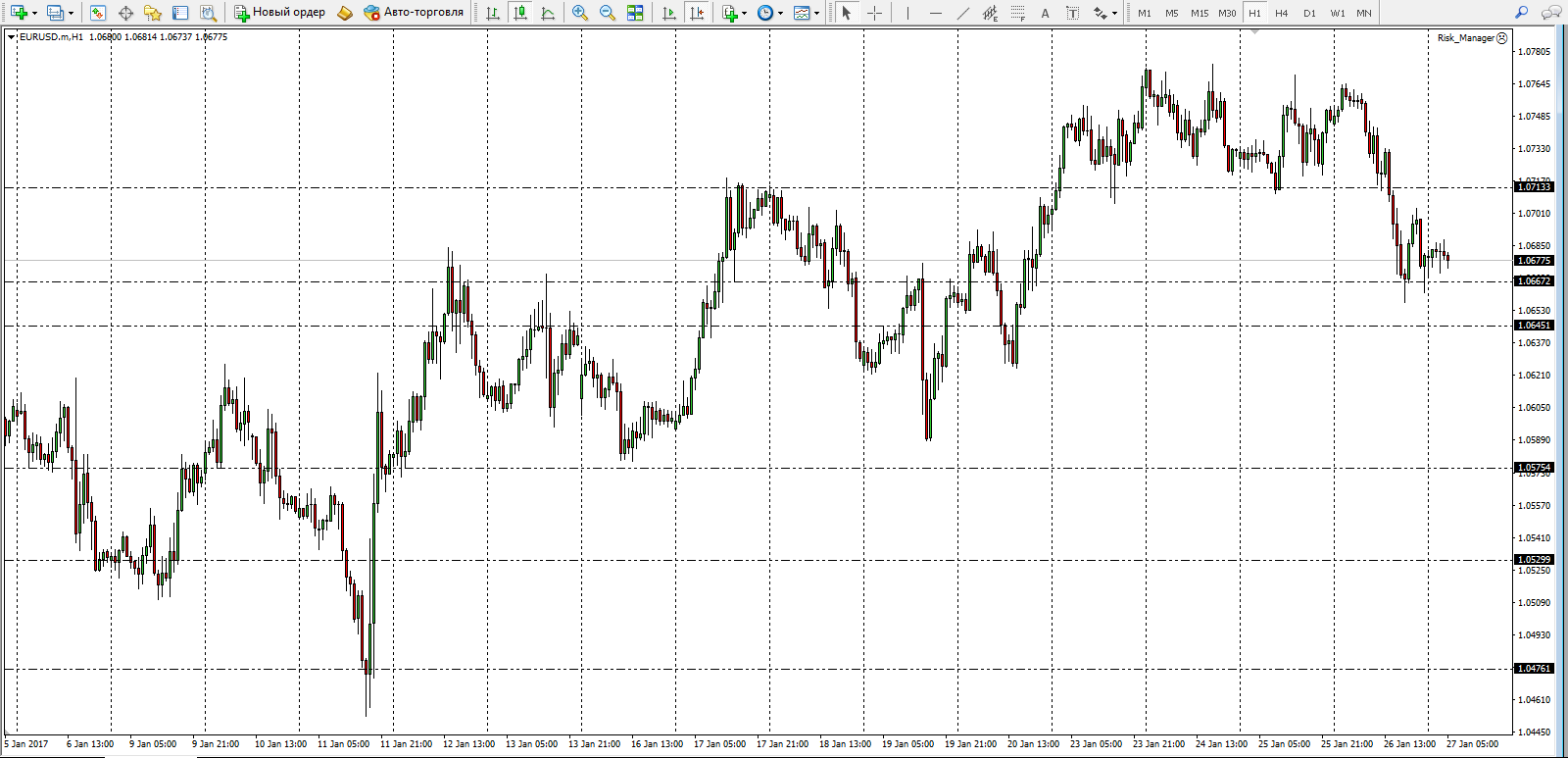Toggle chart Auto Scroll
Screen dimensions: 1568x758
(x=669, y=13)
